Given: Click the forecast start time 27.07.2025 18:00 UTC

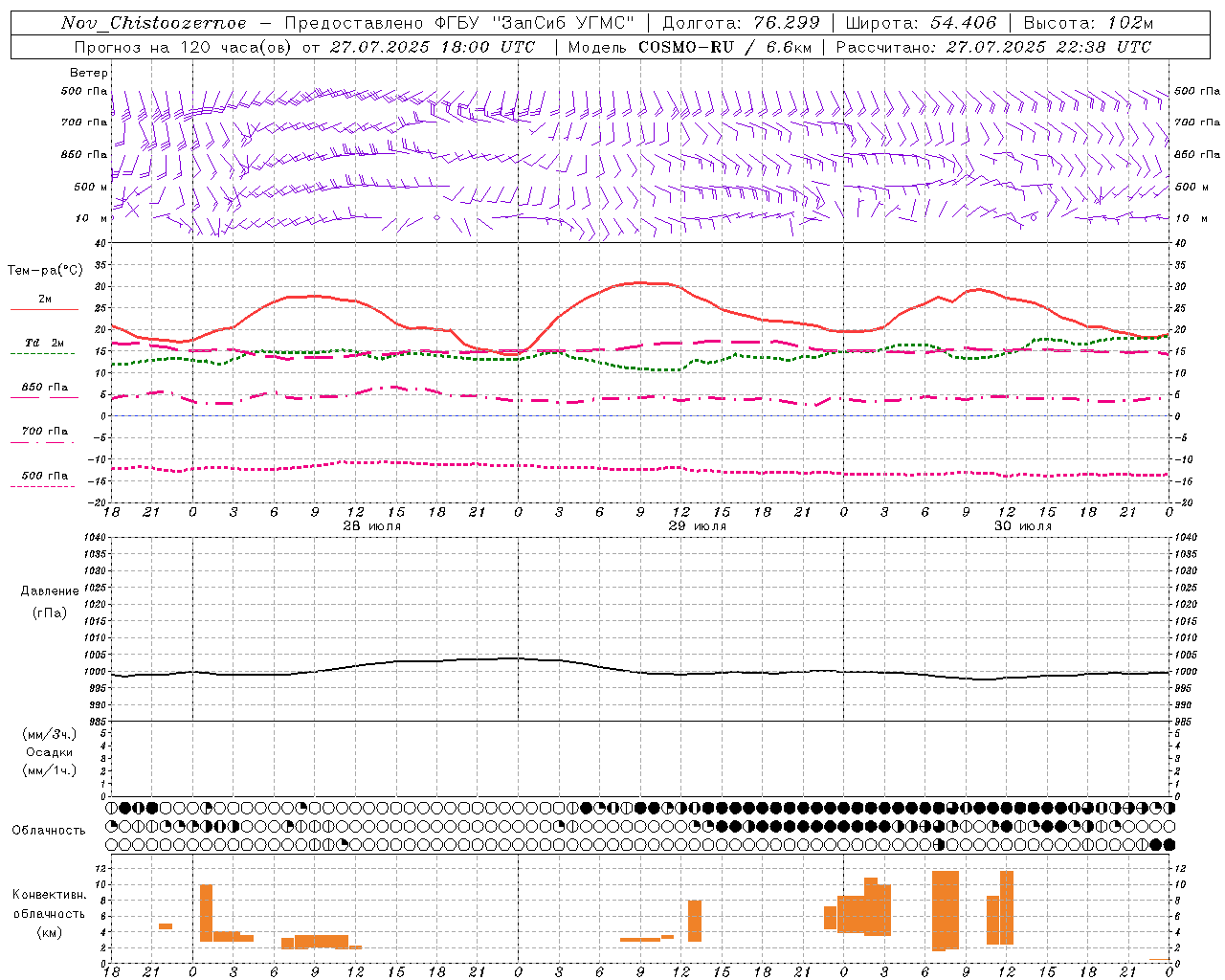Looking at the screenshot, I should coord(433,47).
